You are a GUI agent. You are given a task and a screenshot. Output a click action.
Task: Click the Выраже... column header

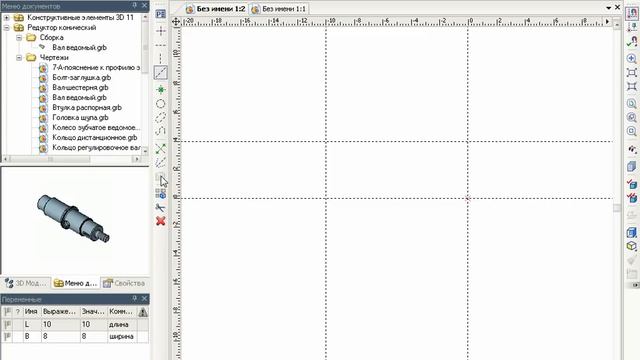pos(60,312)
